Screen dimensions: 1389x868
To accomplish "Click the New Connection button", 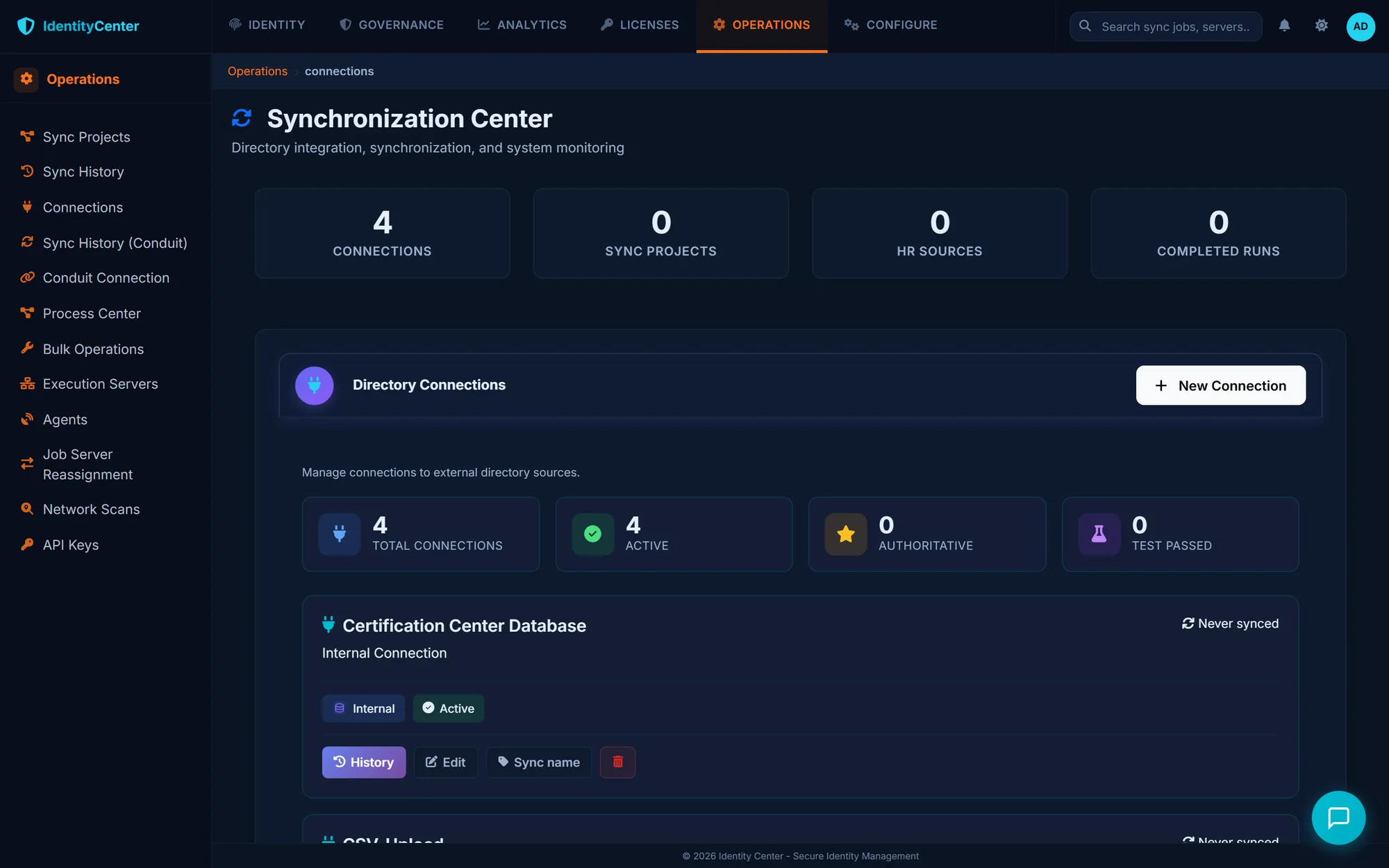I will pos(1220,385).
